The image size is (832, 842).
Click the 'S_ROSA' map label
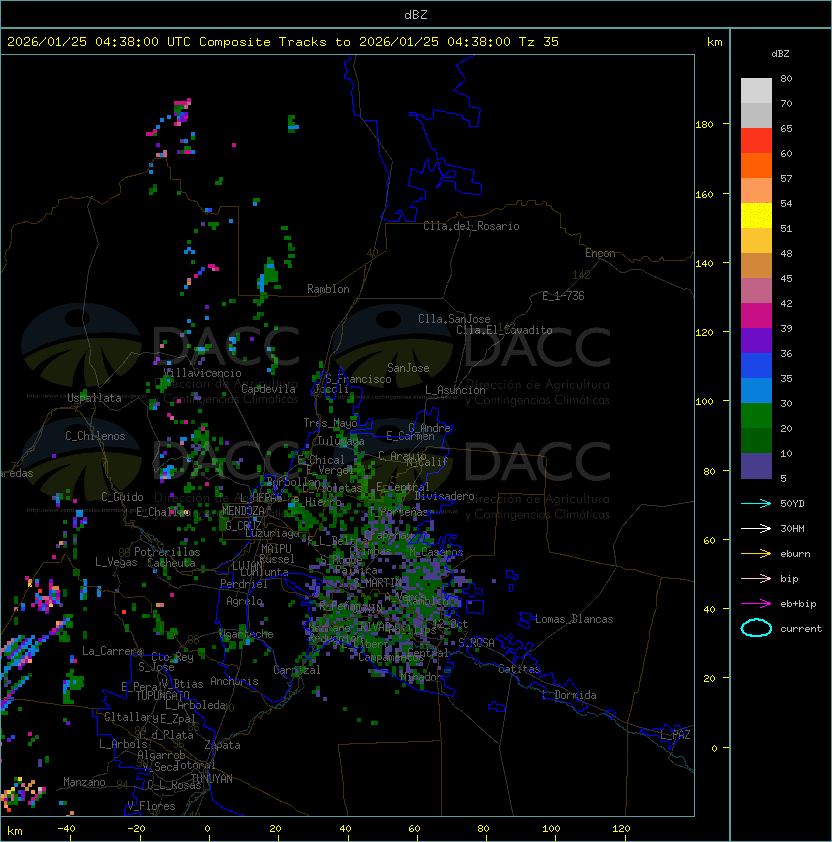(x=476, y=642)
